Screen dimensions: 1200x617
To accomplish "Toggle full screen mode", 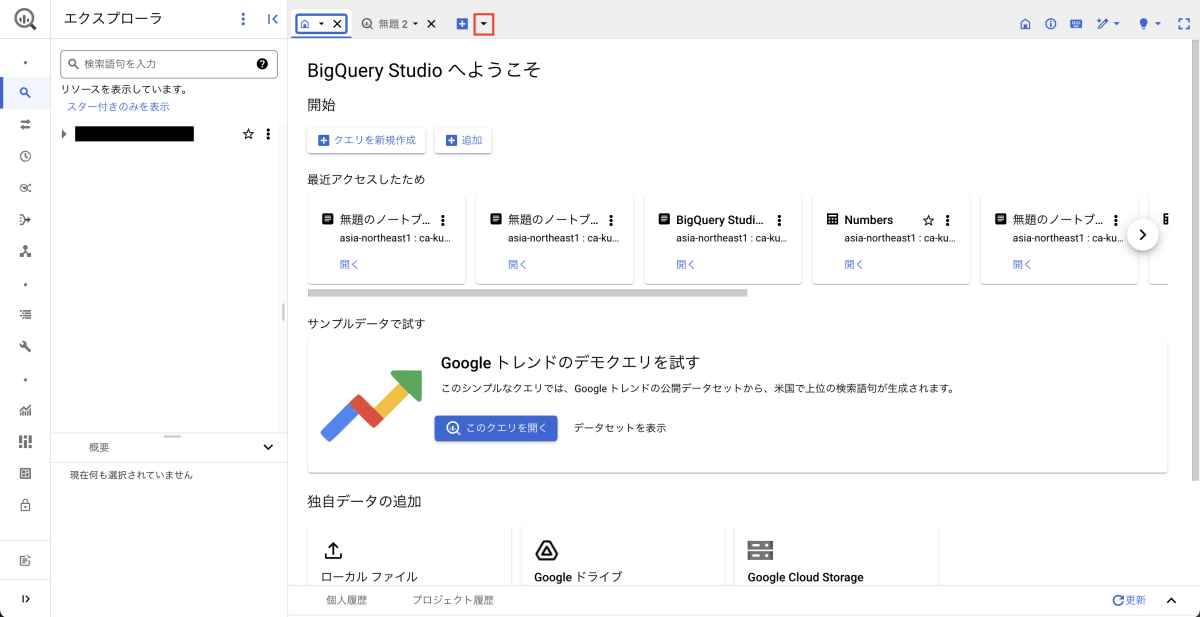I will click(x=1183, y=23).
